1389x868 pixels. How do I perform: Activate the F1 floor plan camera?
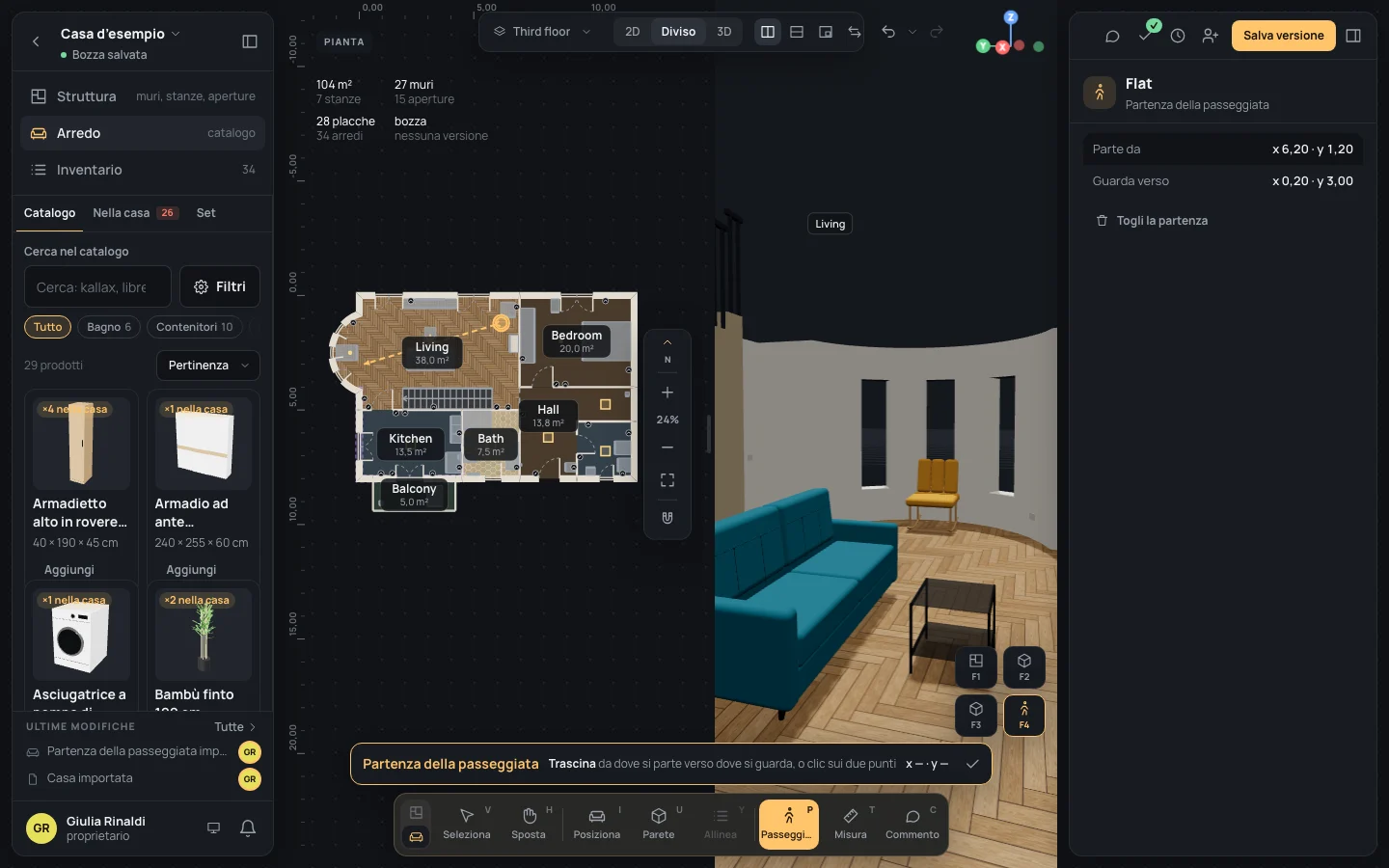976,666
